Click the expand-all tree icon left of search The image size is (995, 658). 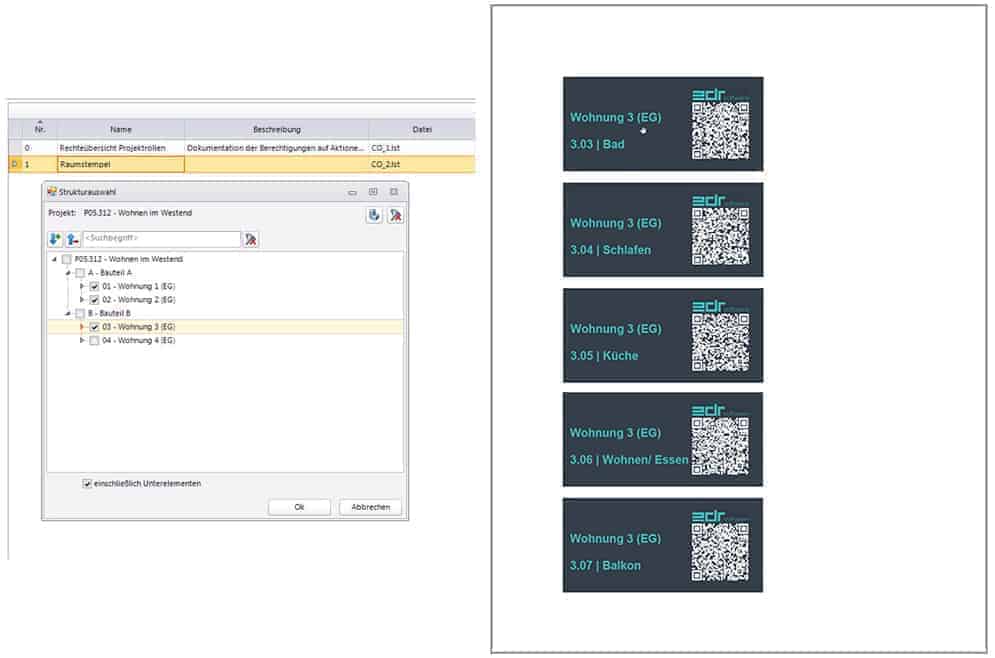point(56,239)
